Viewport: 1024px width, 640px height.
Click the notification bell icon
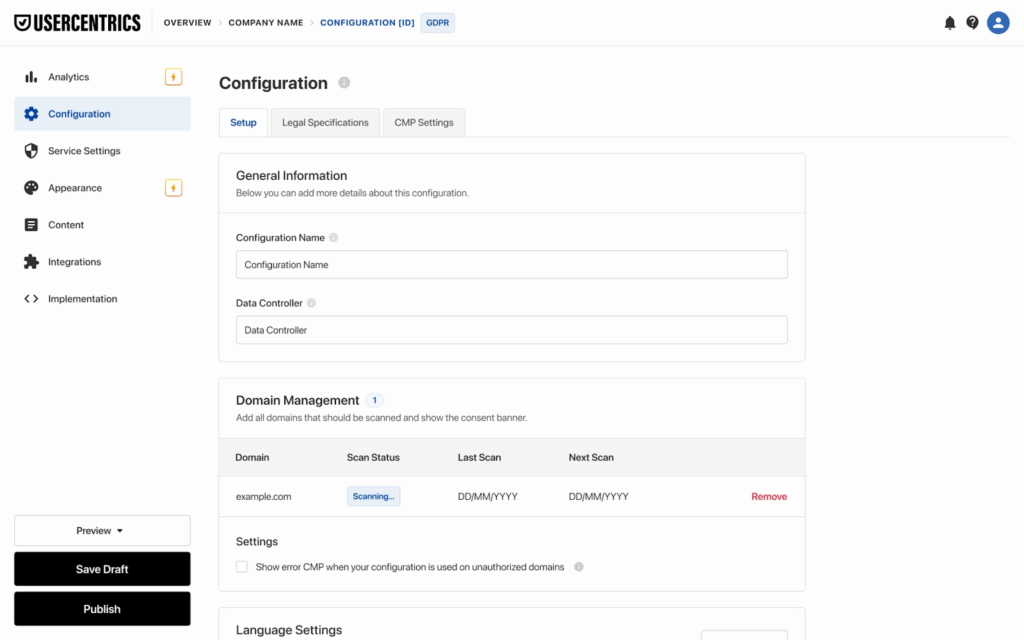[x=949, y=23]
